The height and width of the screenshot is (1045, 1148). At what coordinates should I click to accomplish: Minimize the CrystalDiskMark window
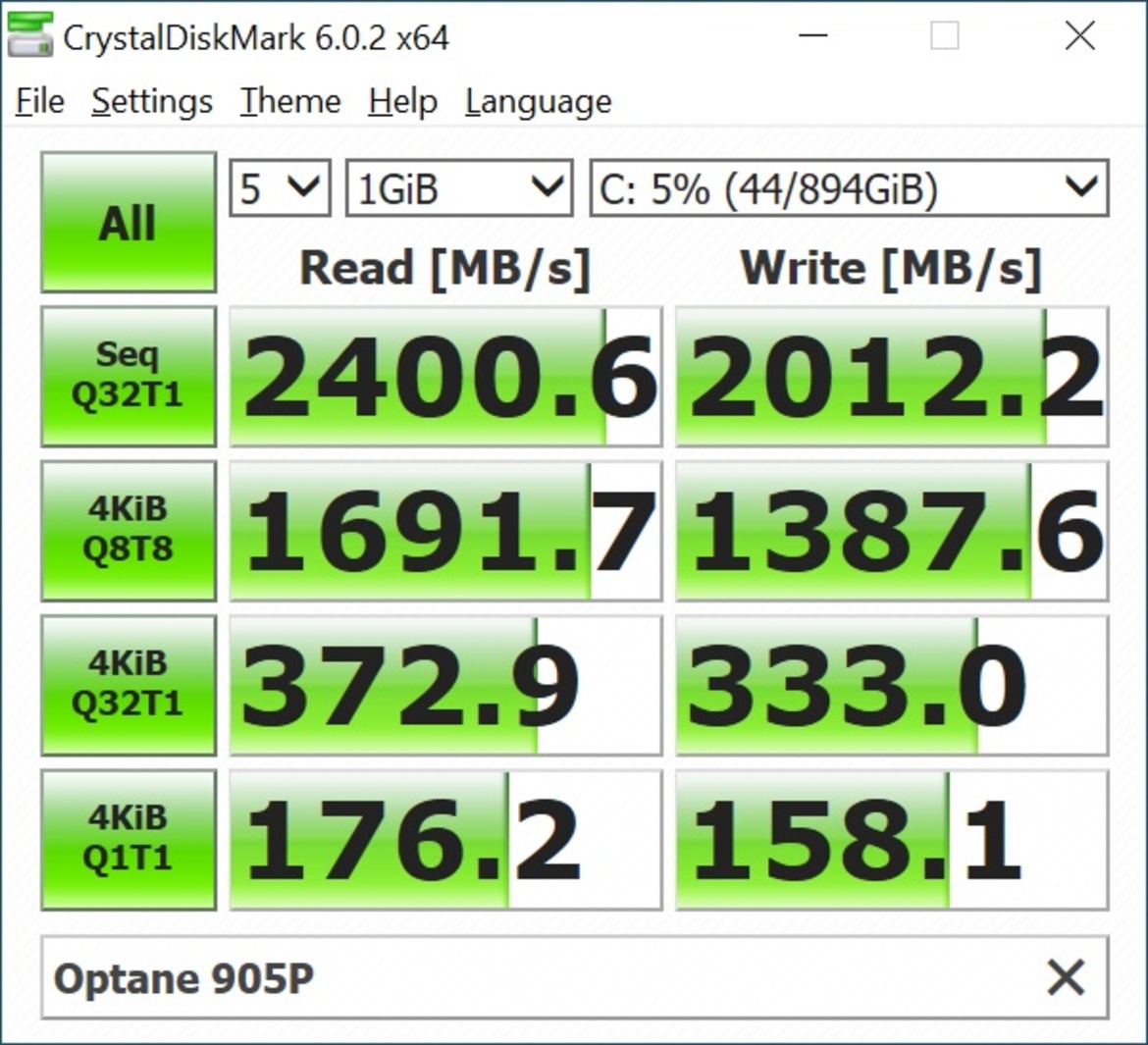tap(812, 35)
